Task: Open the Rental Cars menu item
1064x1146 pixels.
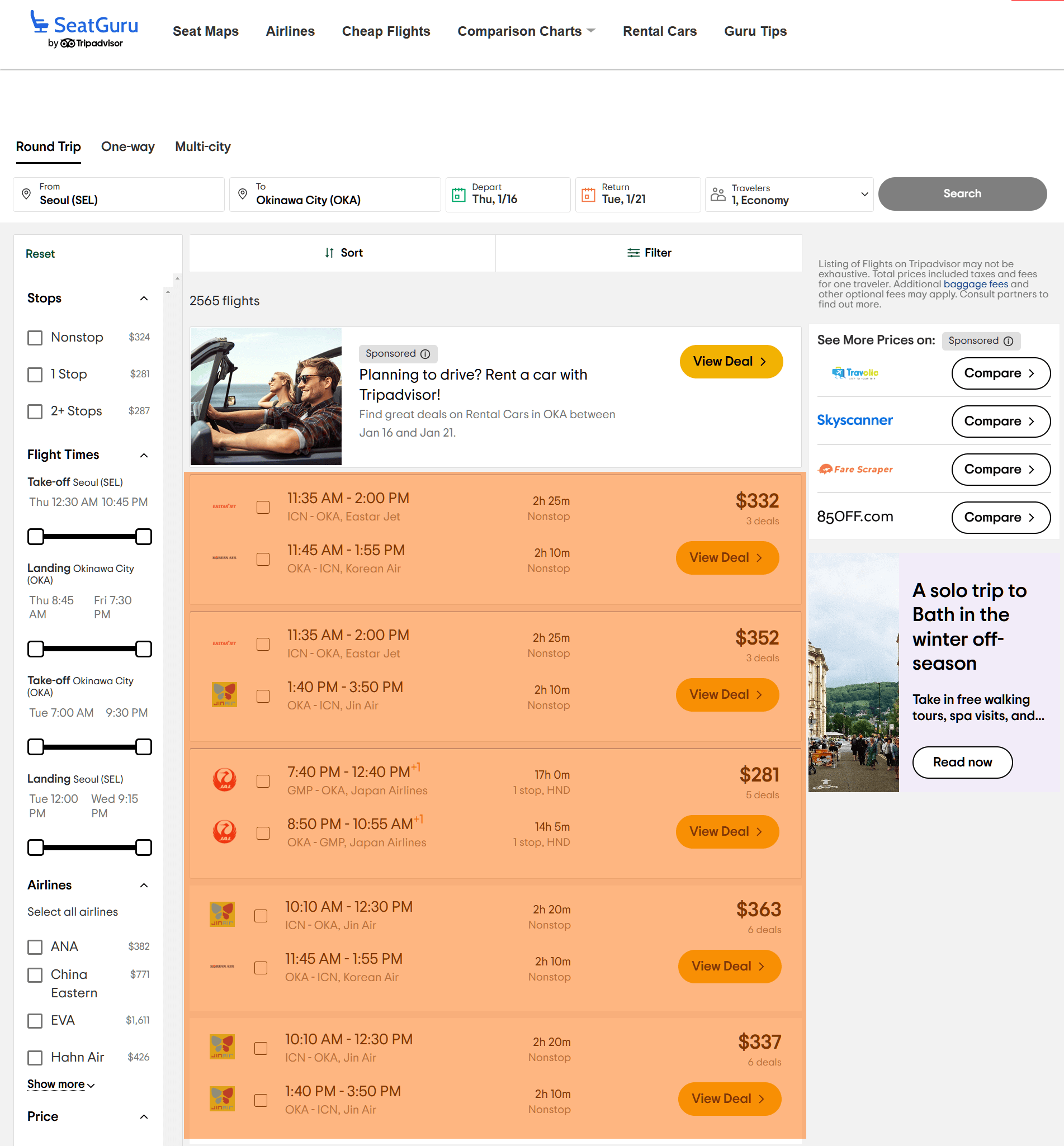Action: pos(659,31)
